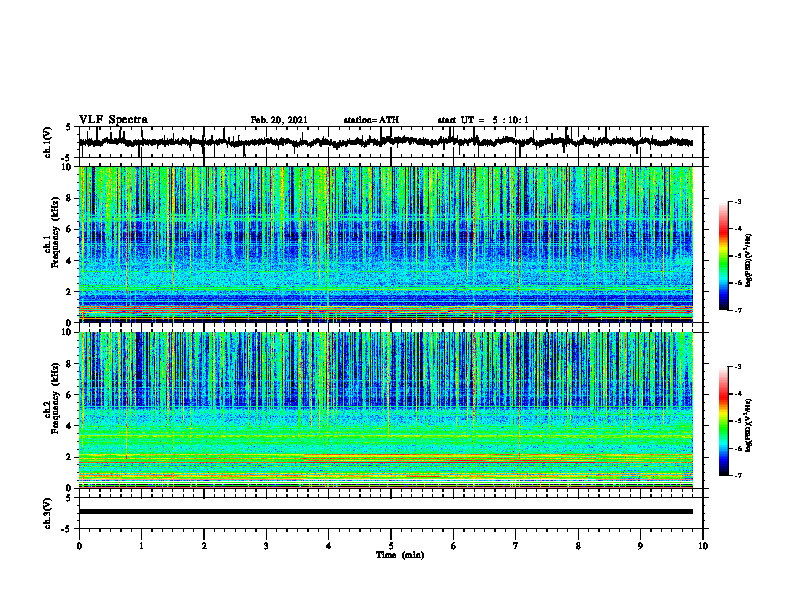Click the "ch.3(V)" axis label
Screen dimensions: 792x612
(x=48, y=513)
